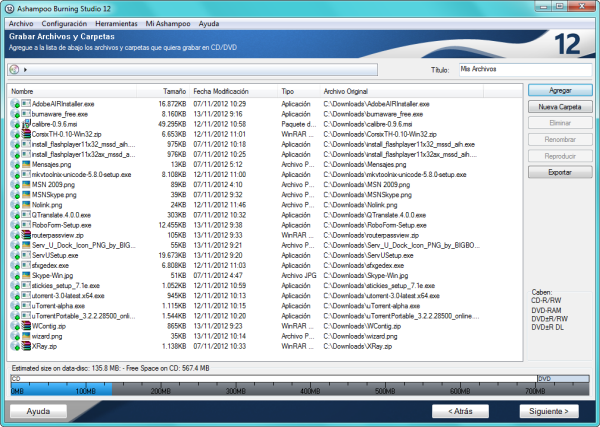Click the Eliminar button
This screenshot has height=427, width=600.
point(560,123)
